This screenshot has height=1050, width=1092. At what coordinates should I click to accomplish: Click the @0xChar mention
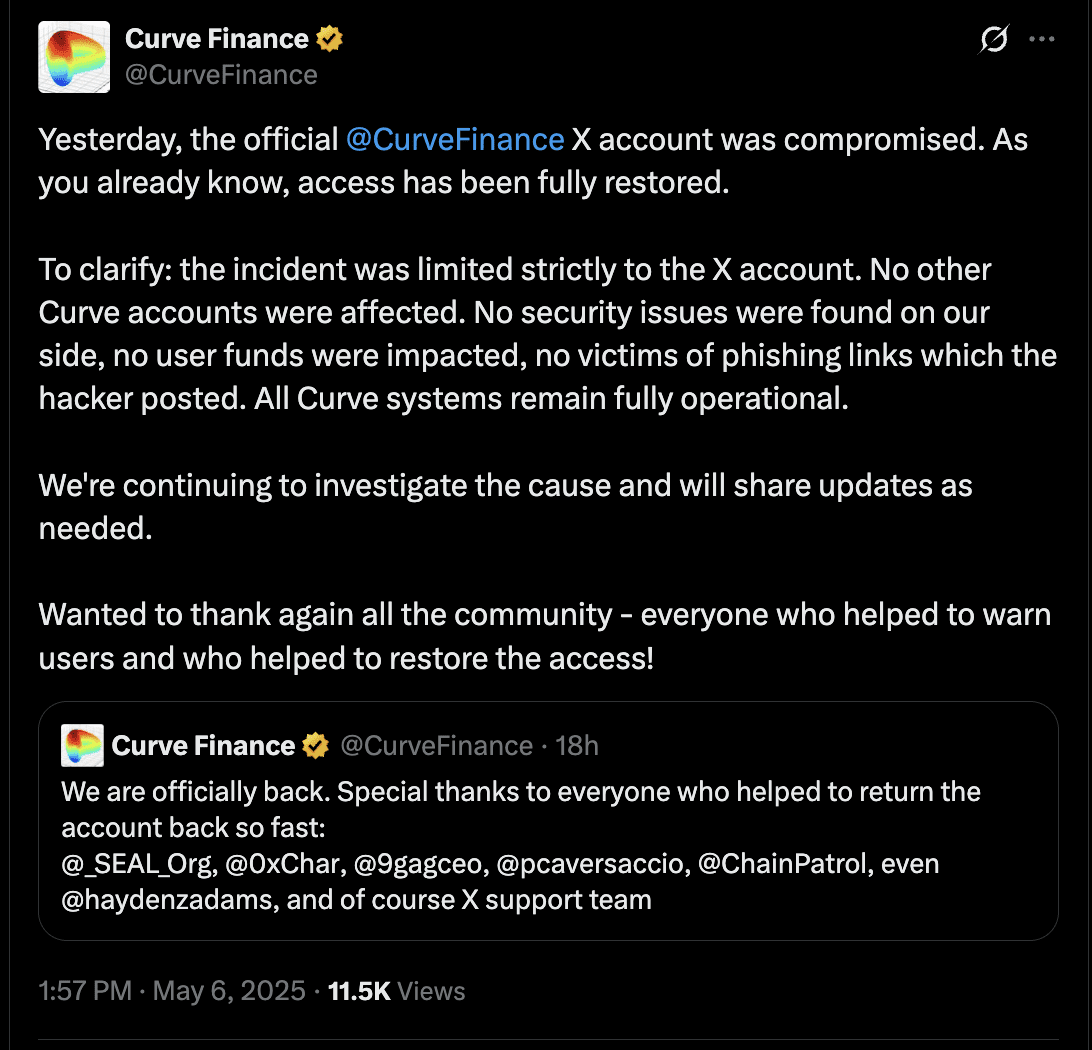click(x=286, y=864)
